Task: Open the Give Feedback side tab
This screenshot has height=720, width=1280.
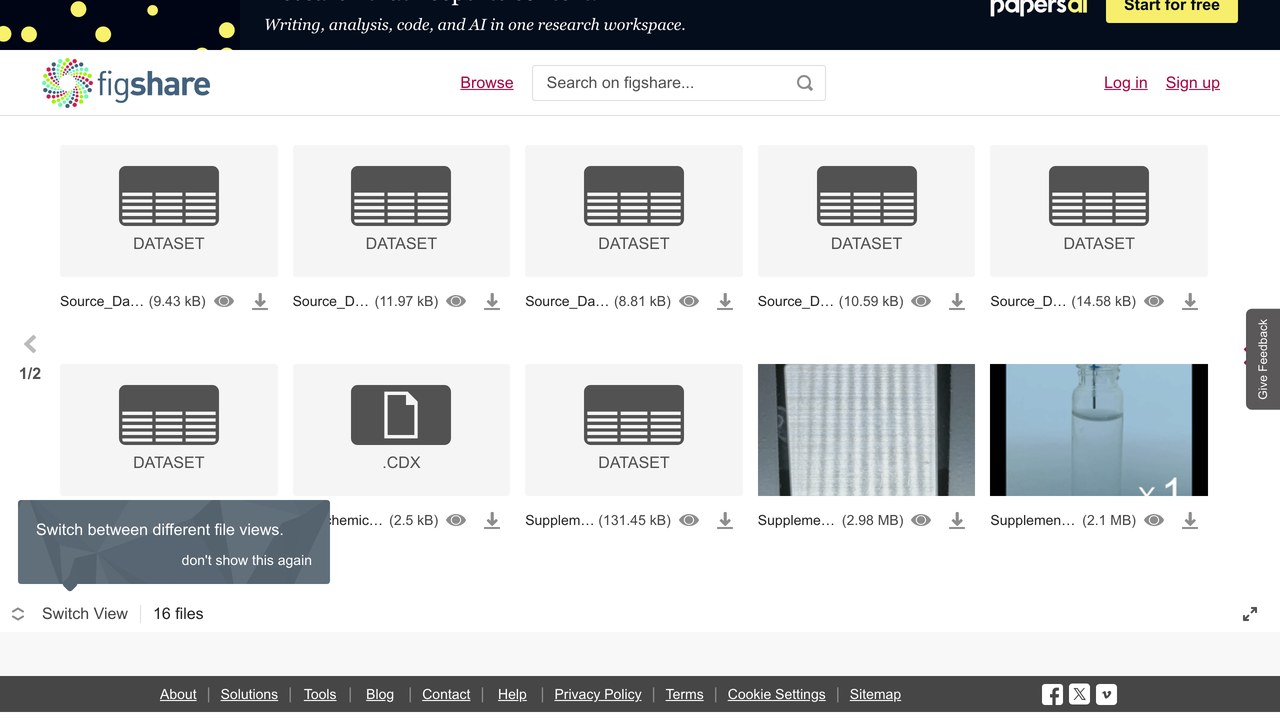Action: 1263,359
